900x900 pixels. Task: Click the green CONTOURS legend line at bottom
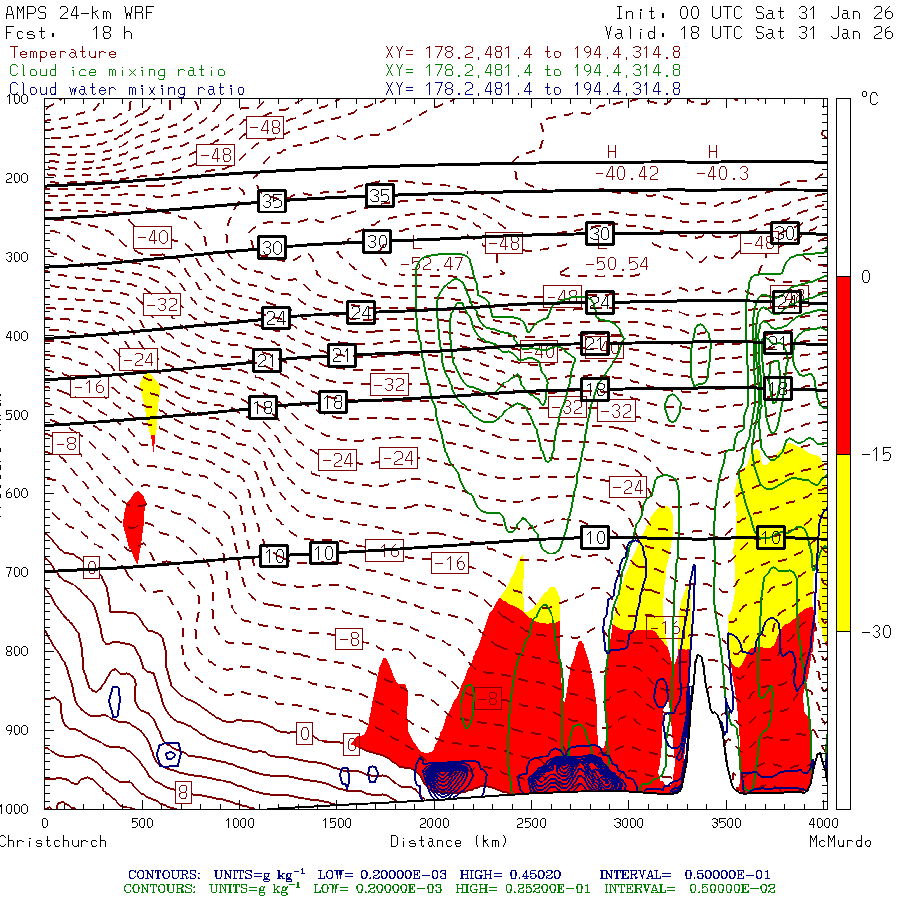click(449, 889)
